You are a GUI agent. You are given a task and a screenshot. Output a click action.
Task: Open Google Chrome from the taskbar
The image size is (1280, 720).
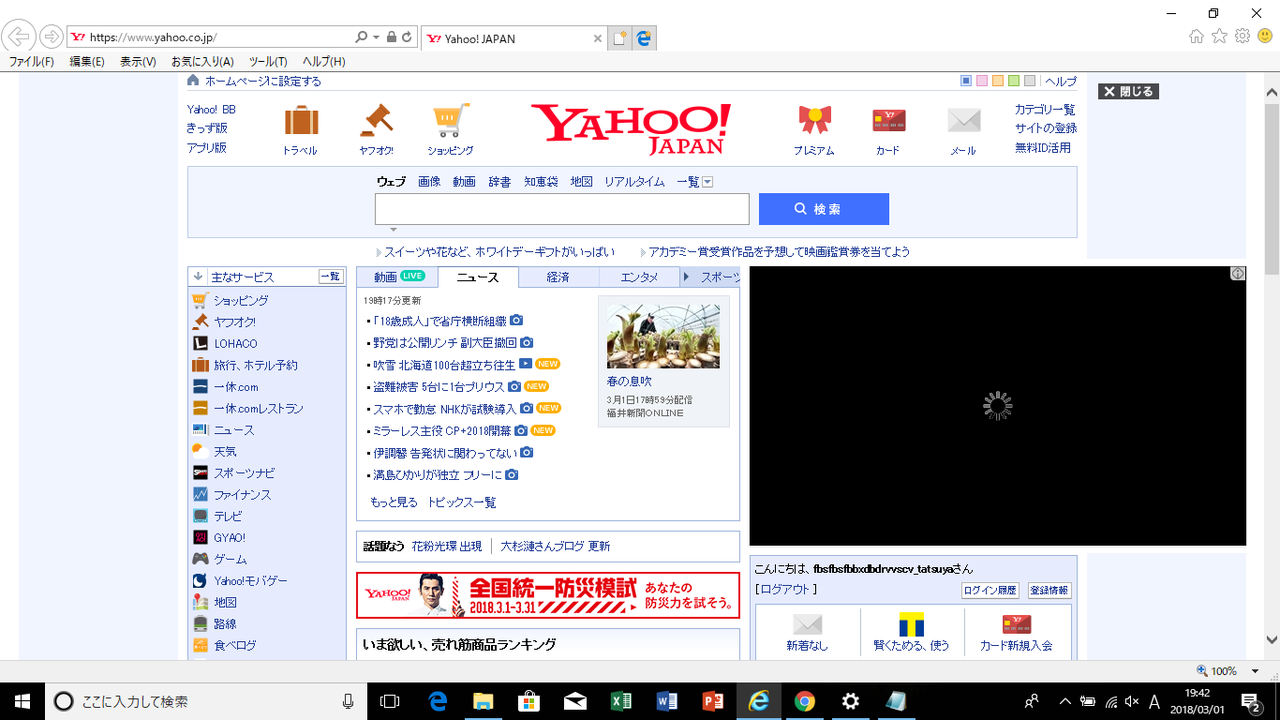pos(805,701)
